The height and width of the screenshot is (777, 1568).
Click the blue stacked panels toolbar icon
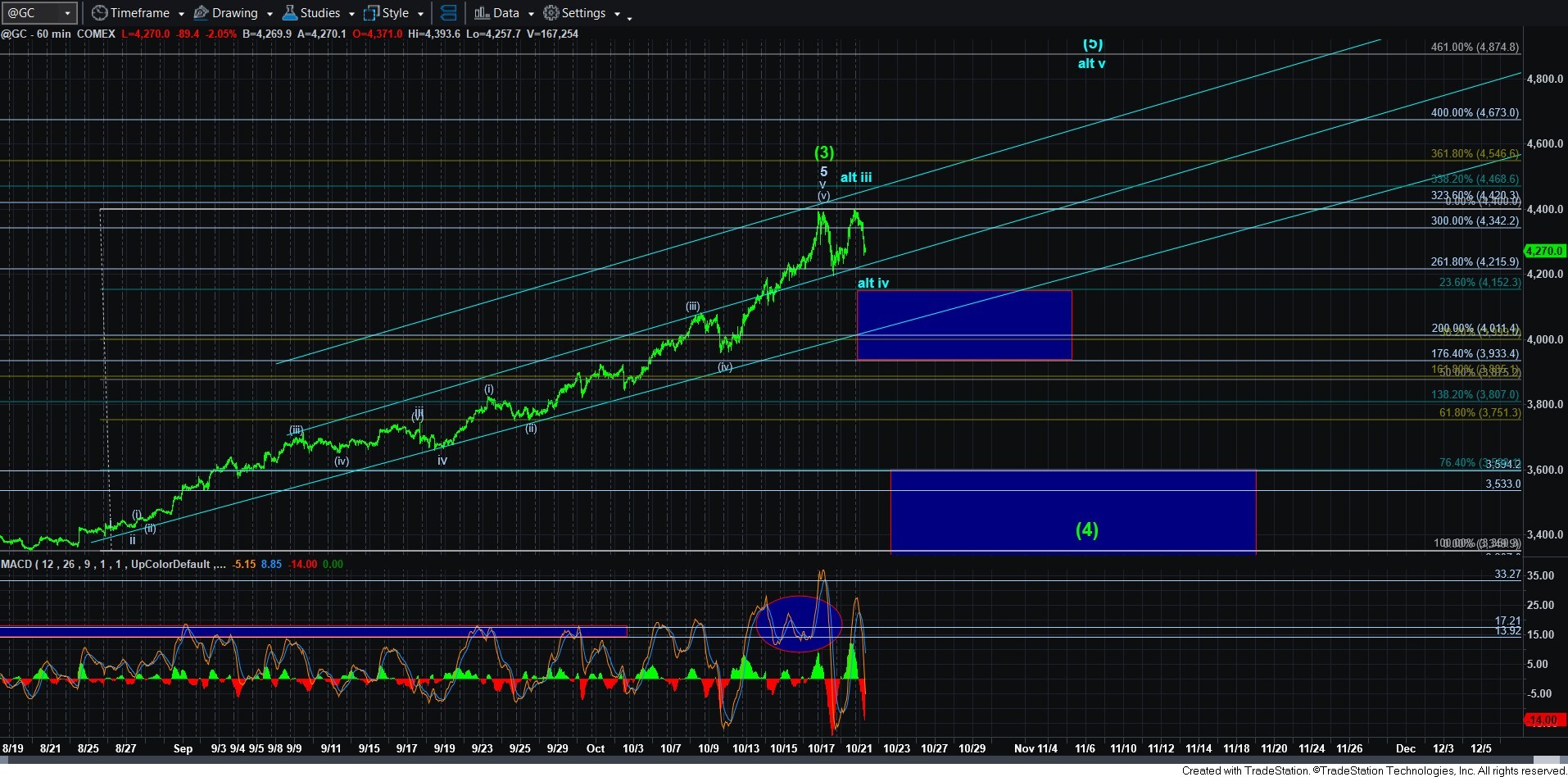[x=448, y=13]
